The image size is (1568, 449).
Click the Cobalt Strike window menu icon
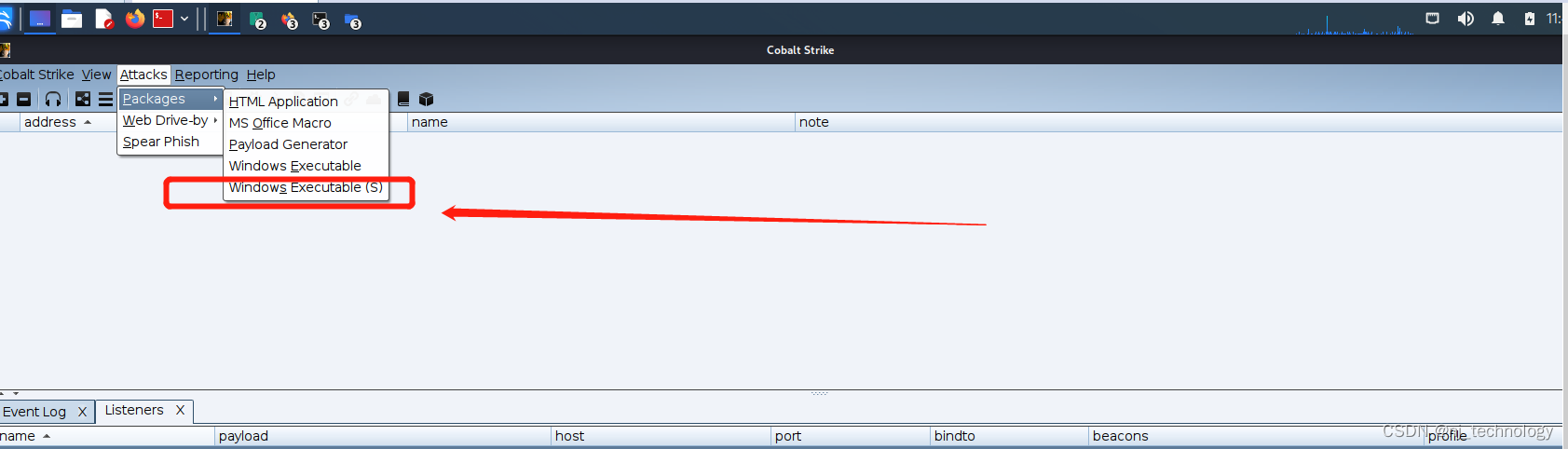point(5,50)
